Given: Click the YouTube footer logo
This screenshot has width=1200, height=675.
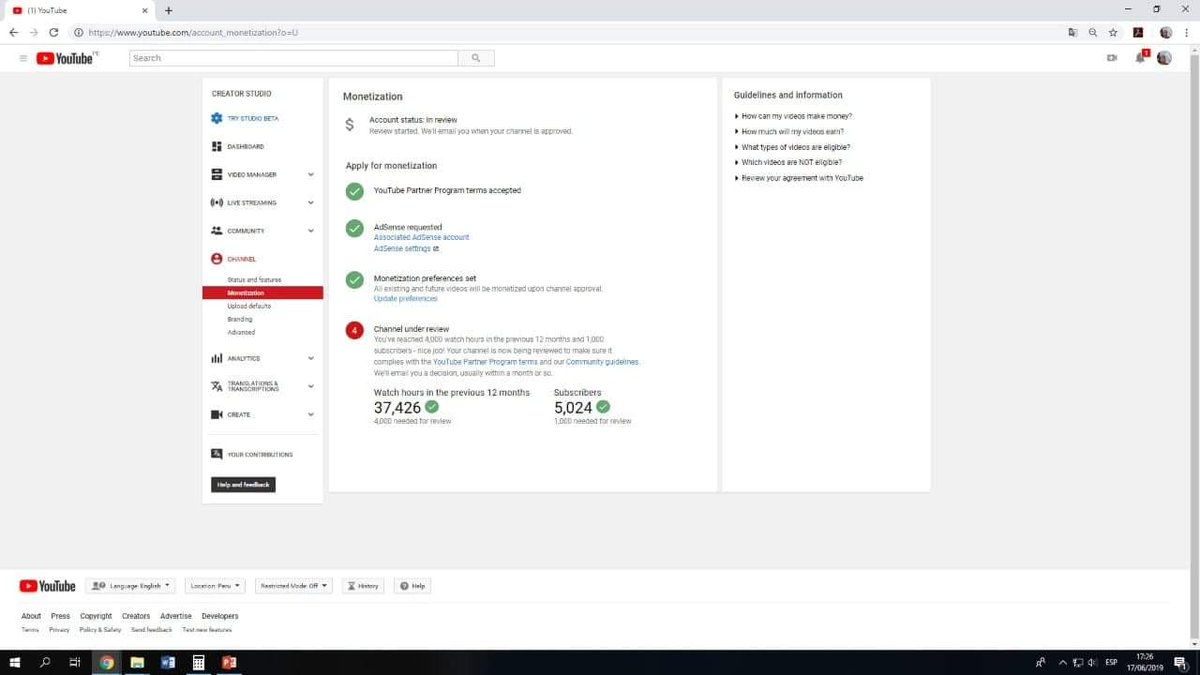Looking at the screenshot, I should [x=48, y=586].
